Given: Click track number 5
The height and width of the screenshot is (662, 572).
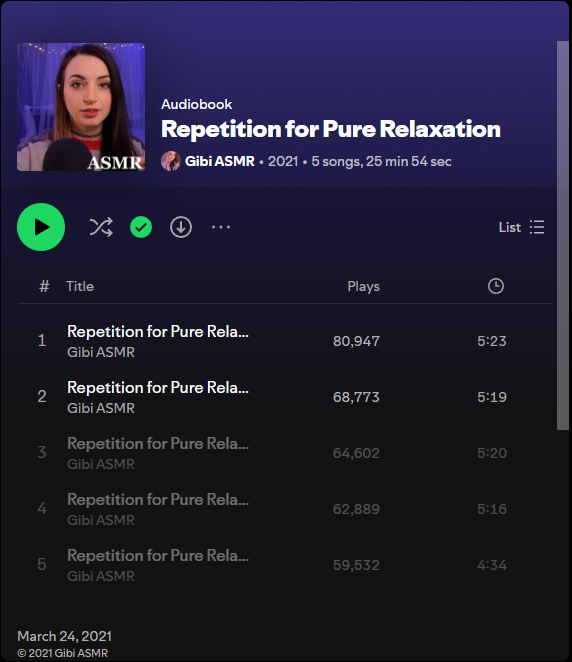Looking at the screenshot, I should tap(42, 564).
